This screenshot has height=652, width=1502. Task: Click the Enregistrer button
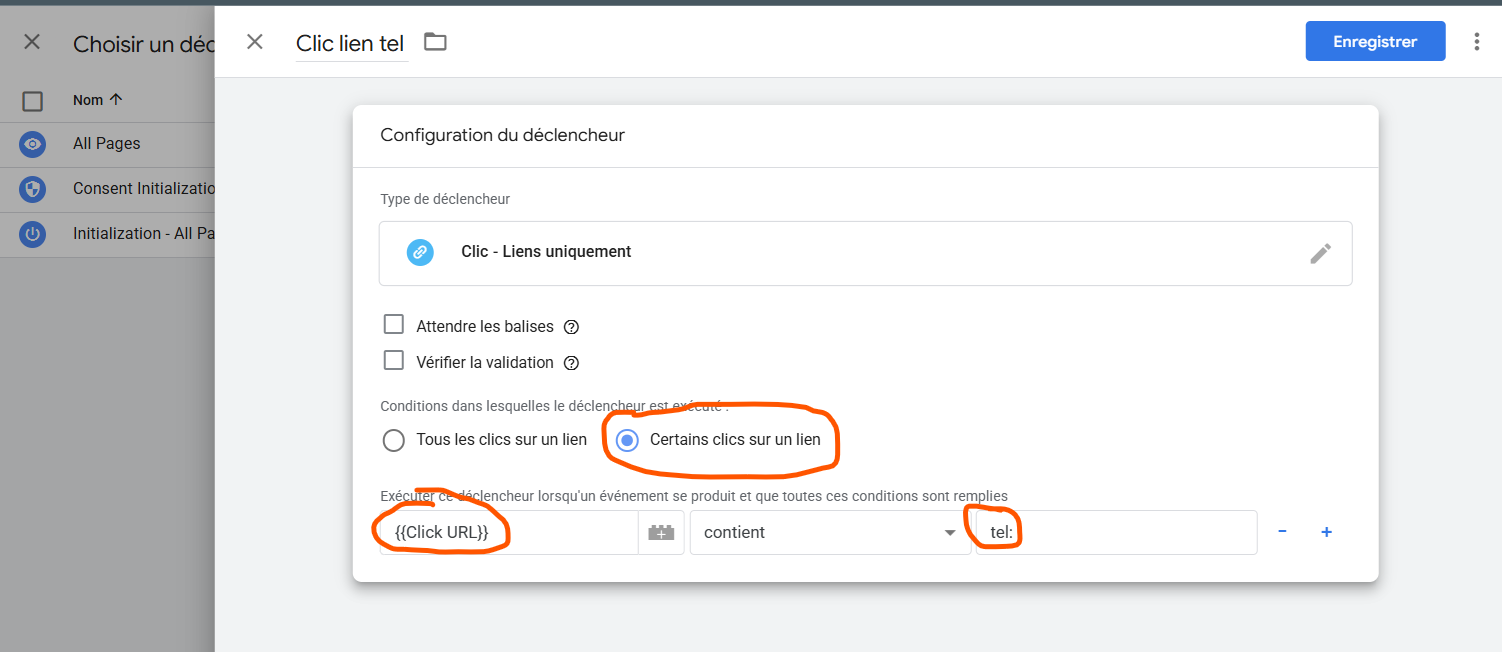(1374, 42)
